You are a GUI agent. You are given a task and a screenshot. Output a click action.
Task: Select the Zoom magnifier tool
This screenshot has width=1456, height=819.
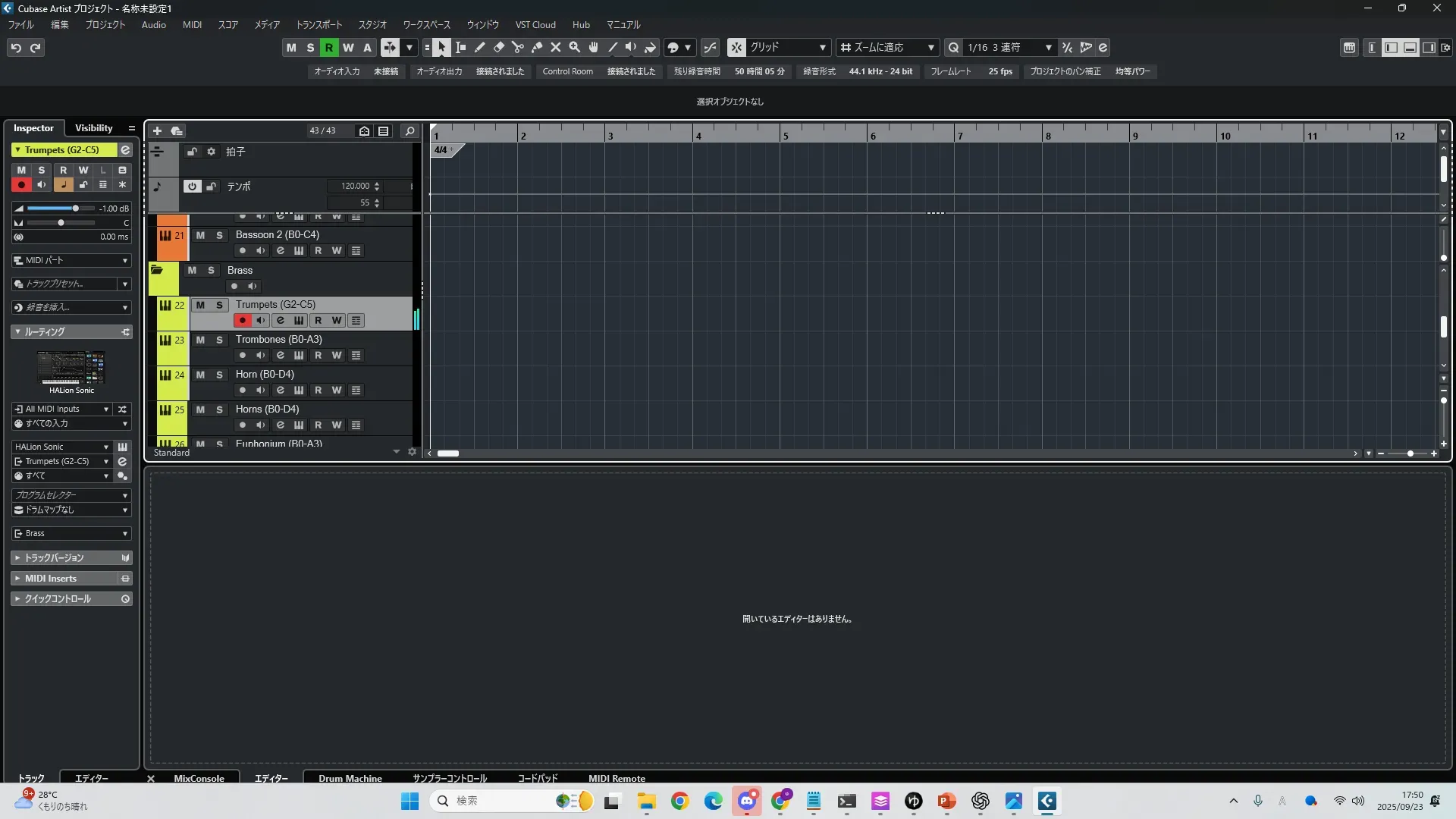[575, 47]
